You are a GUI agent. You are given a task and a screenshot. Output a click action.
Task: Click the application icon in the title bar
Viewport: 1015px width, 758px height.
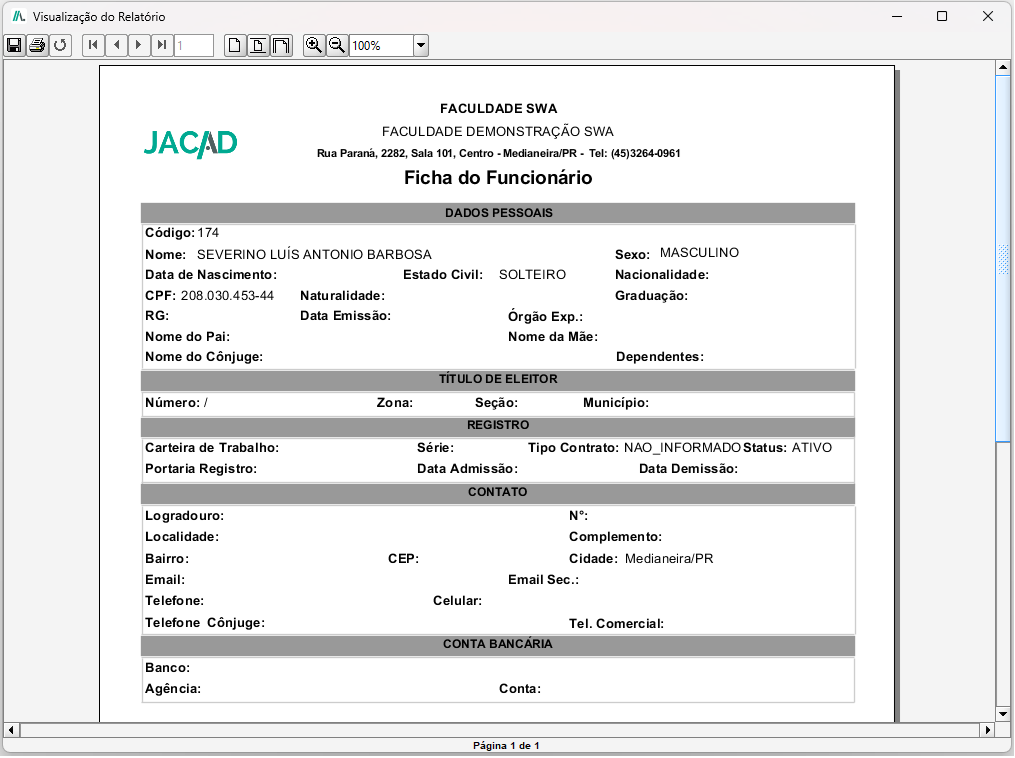(x=19, y=16)
